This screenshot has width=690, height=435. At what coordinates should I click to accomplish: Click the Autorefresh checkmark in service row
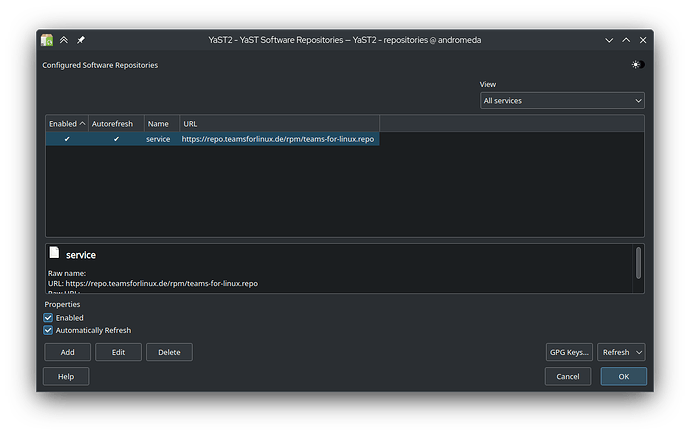[x=116, y=139]
